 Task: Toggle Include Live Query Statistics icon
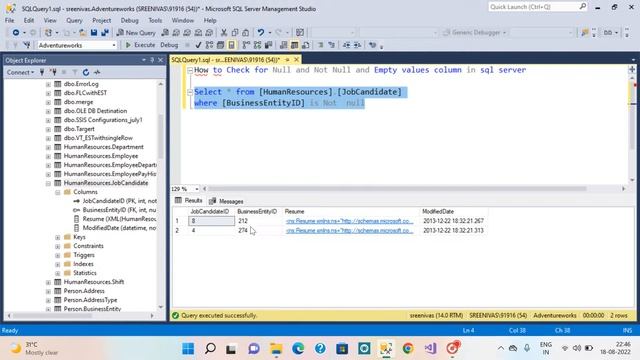coord(257,45)
